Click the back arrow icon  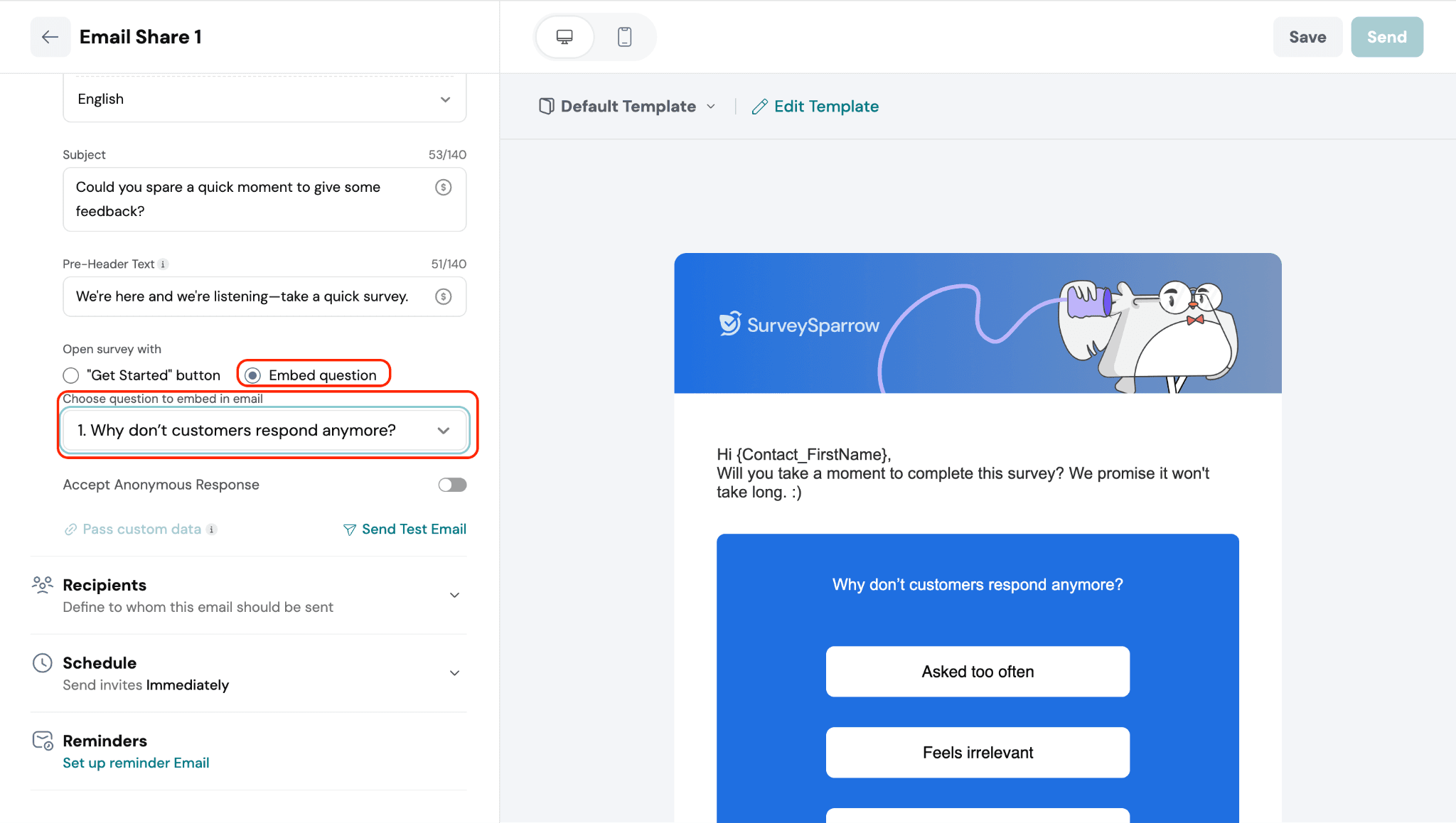(x=50, y=37)
